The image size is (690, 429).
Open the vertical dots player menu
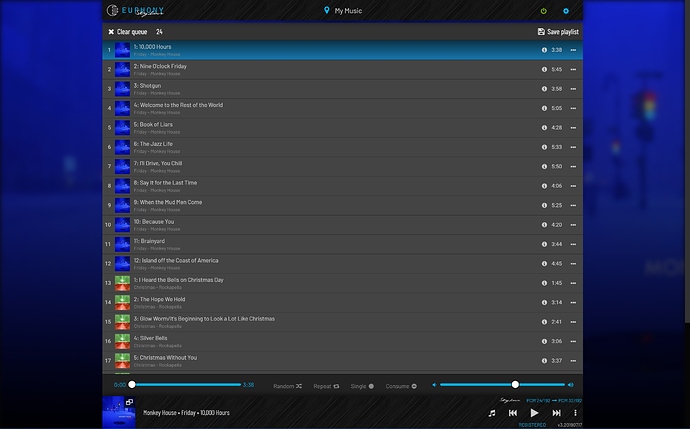[x=575, y=413]
